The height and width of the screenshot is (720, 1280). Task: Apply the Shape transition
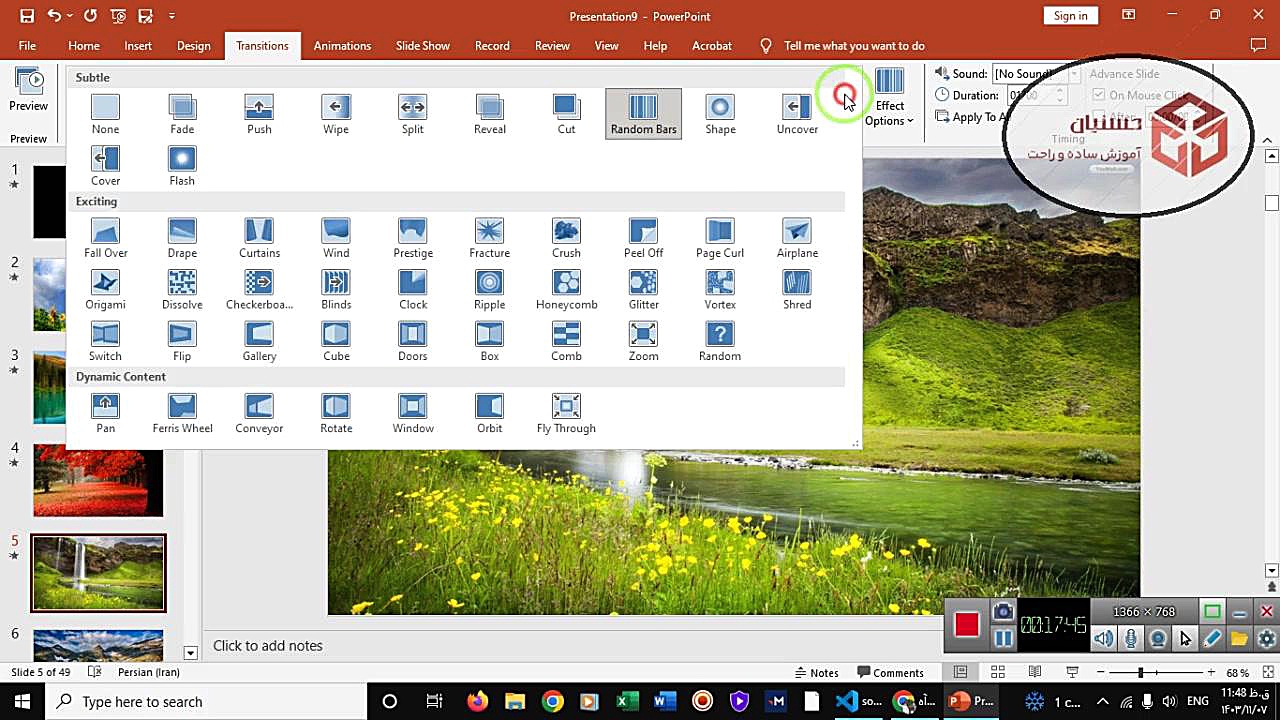coord(720,114)
